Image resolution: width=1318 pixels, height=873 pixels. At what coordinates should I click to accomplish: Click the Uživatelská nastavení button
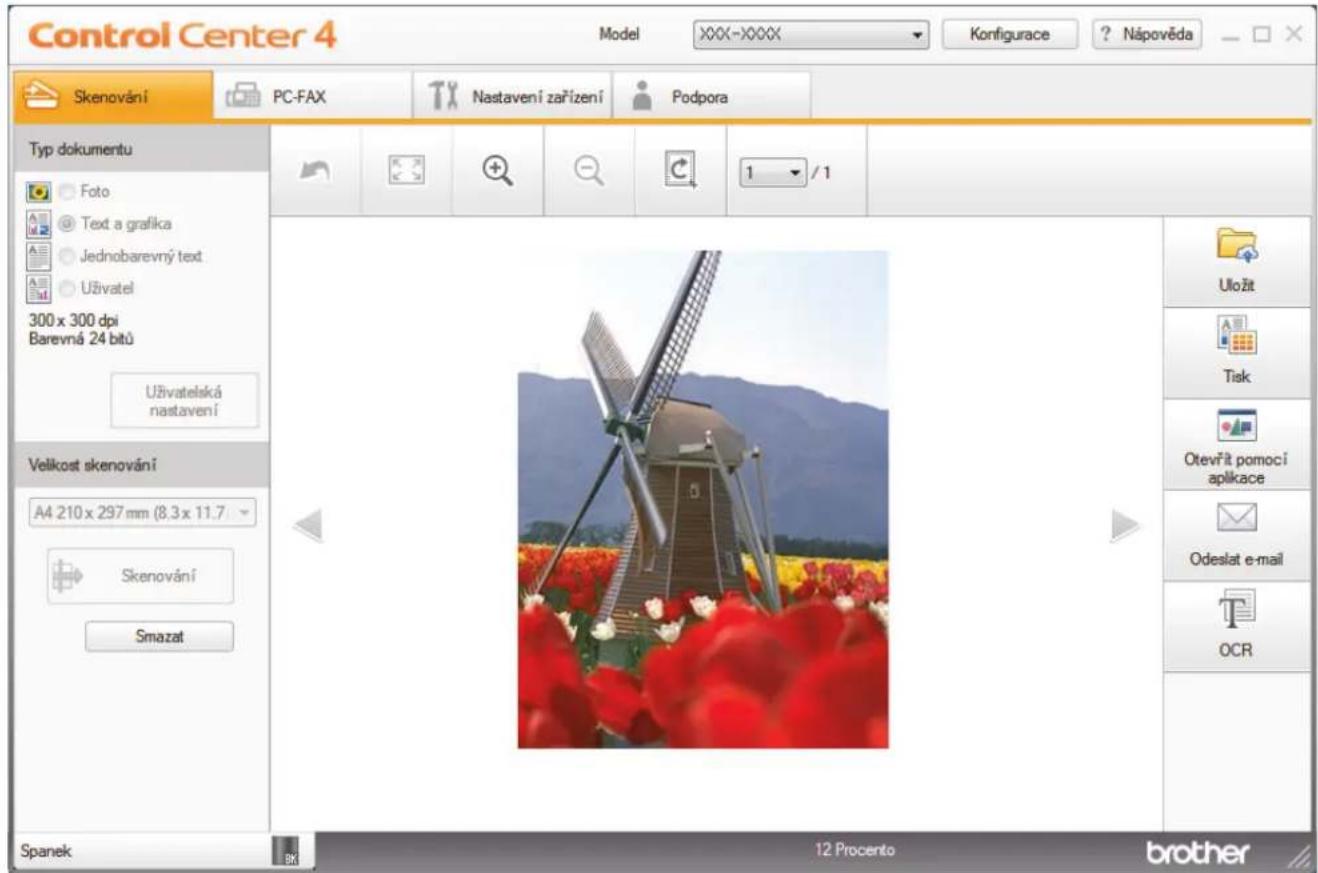183,401
